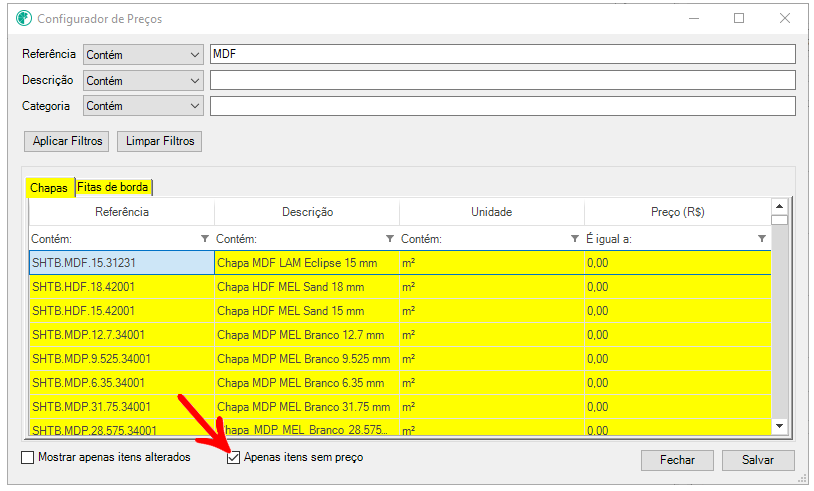Open the Descrição Contém dropdown
This screenshot has height=491, width=814.
point(143,80)
